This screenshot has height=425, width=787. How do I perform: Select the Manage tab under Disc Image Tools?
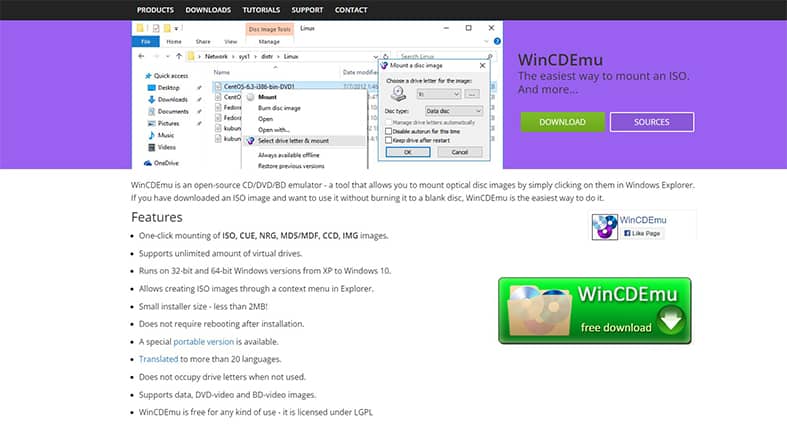point(269,42)
